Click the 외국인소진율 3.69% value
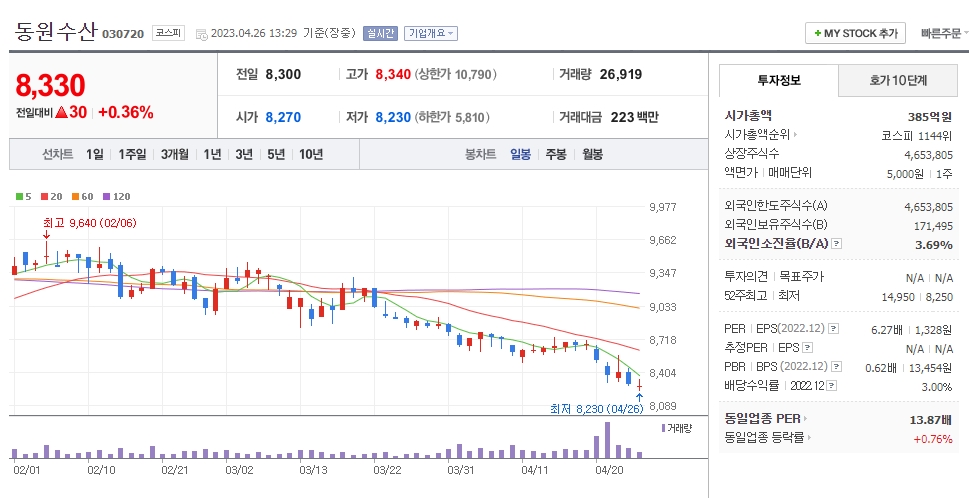This screenshot has height=498, width=969. pyautogui.click(x=933, y=245)
